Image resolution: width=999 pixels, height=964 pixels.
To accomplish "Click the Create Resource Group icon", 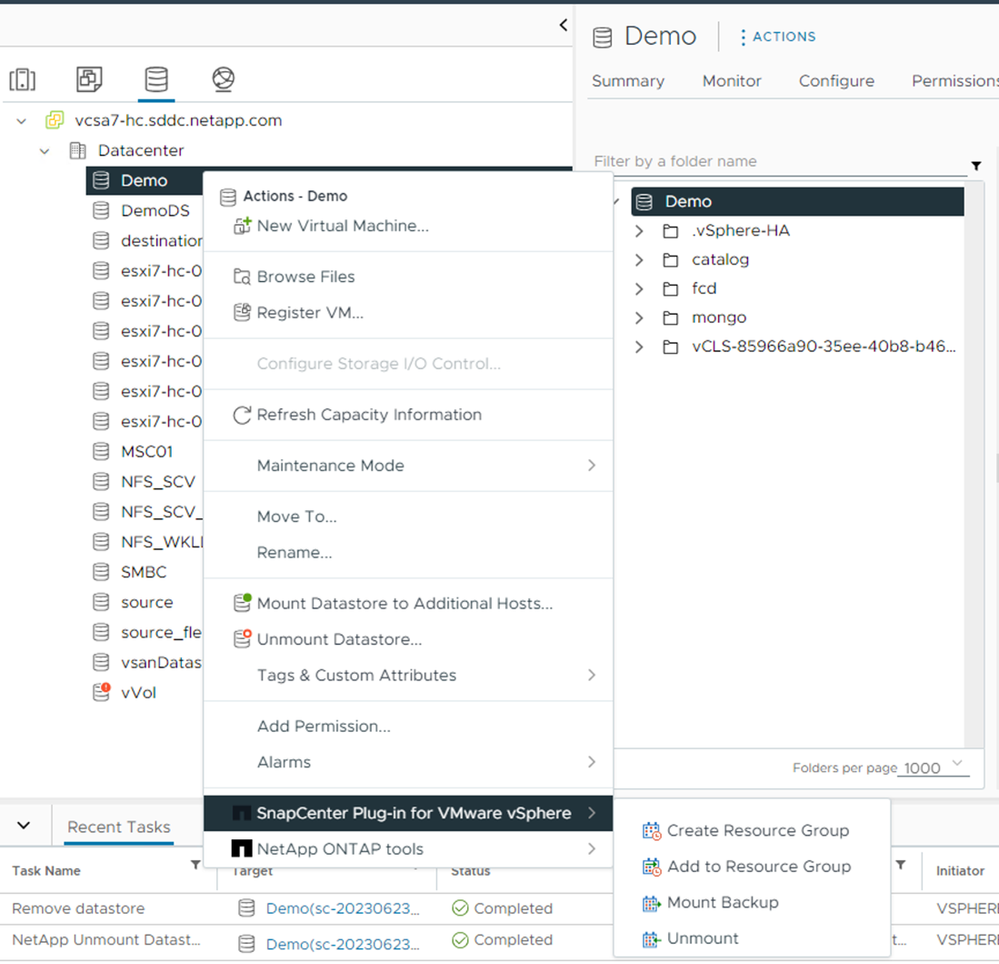I will pyautogui.click(x=652, y=830).
